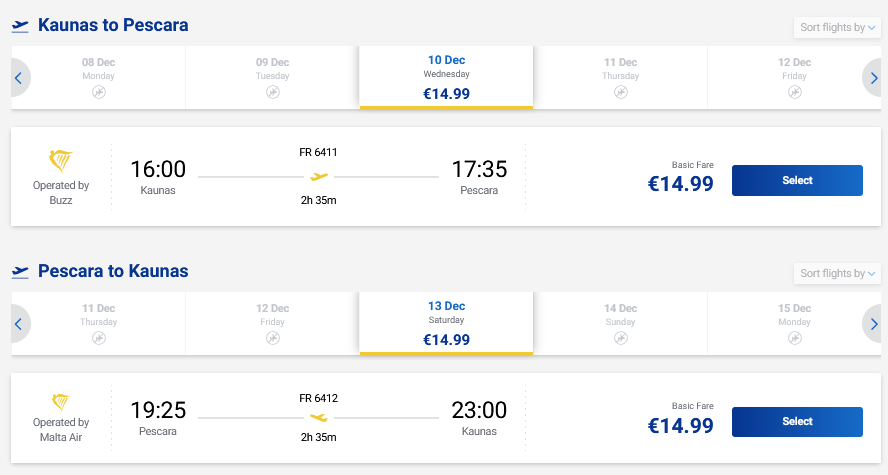Click the no-flight icon under 09 Dec Tuesday
The height and width of the screenshot is (475, 888).
tap(273, 92)
